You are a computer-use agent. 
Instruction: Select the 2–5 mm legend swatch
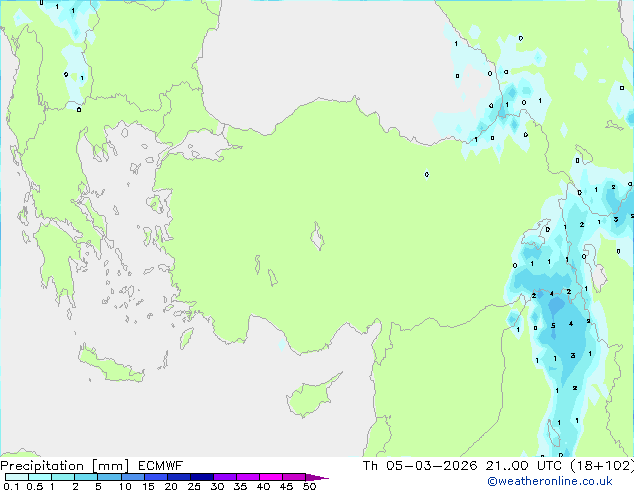click(86, 477)
